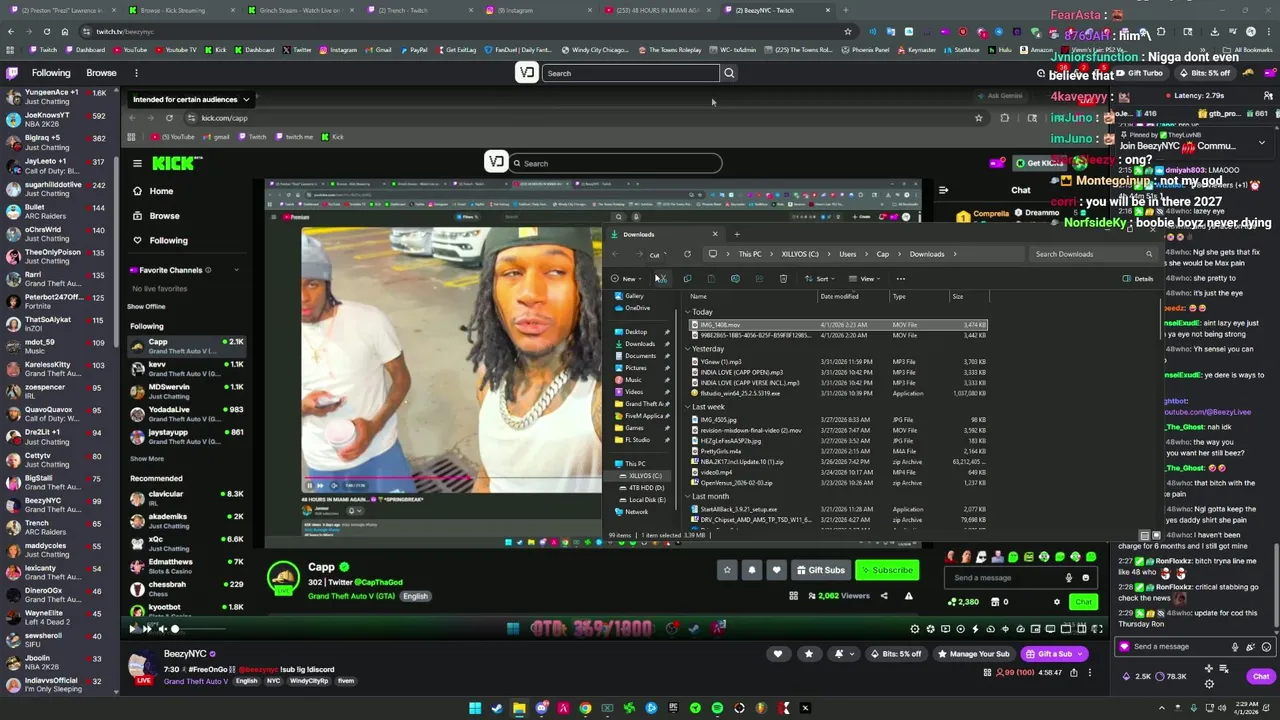Click Kick channel bell notification icon
Viewport: 1280px width, 720px height.
click(752, 570)
